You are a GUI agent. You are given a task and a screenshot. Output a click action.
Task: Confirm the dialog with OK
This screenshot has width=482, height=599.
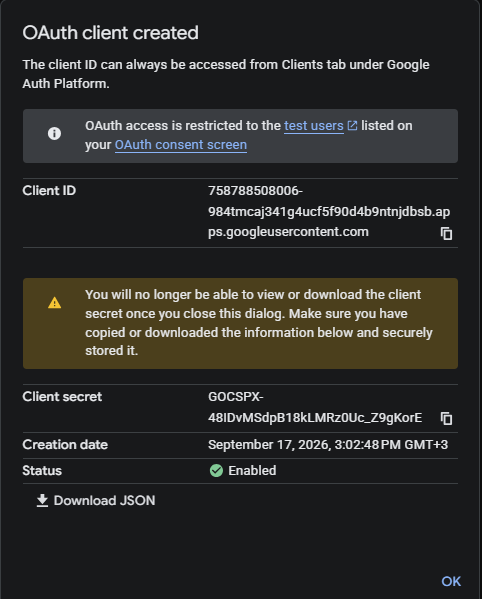[x=451, y=581]
